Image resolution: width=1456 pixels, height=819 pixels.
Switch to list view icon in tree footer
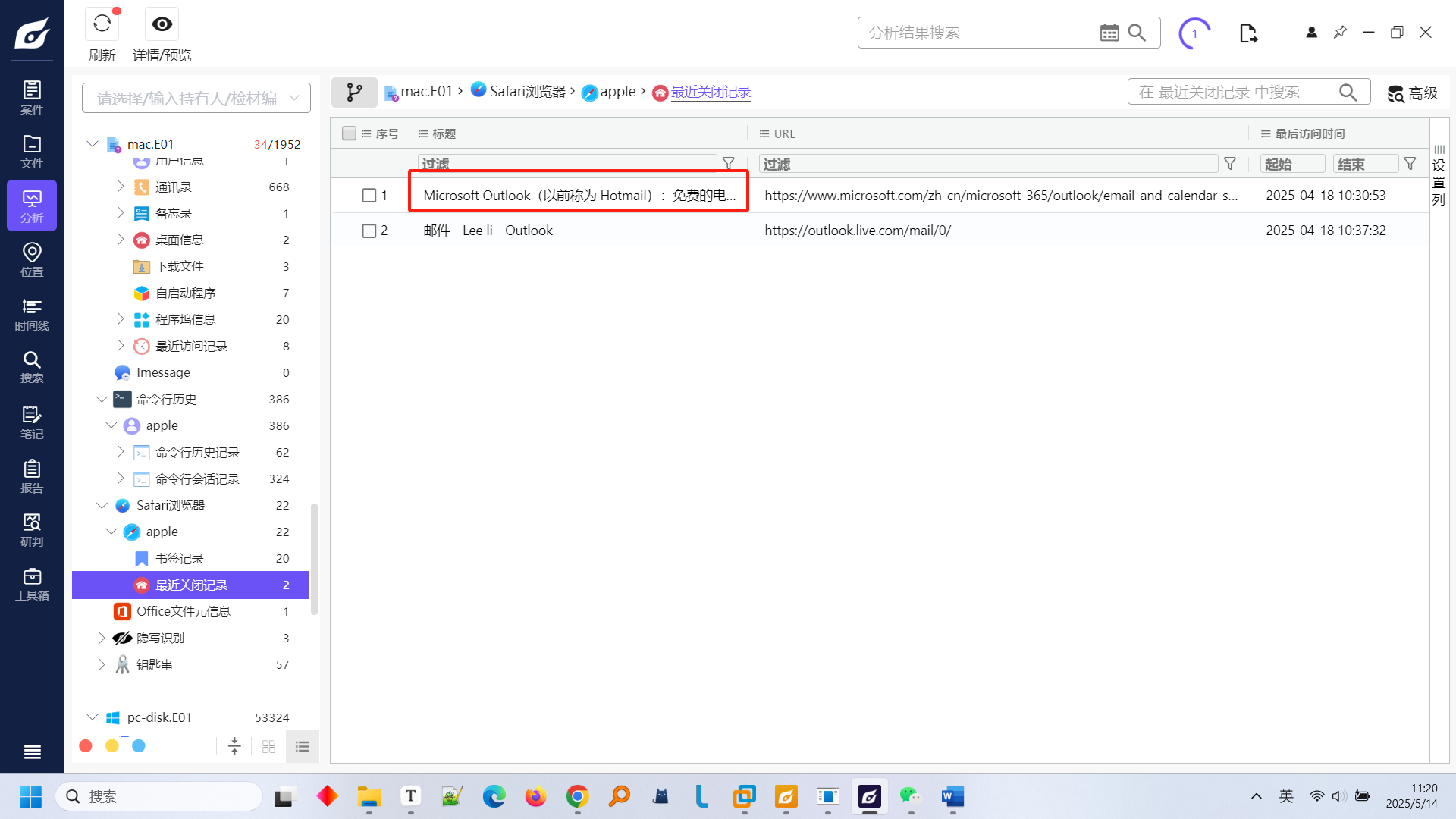[x=303, y=746]
